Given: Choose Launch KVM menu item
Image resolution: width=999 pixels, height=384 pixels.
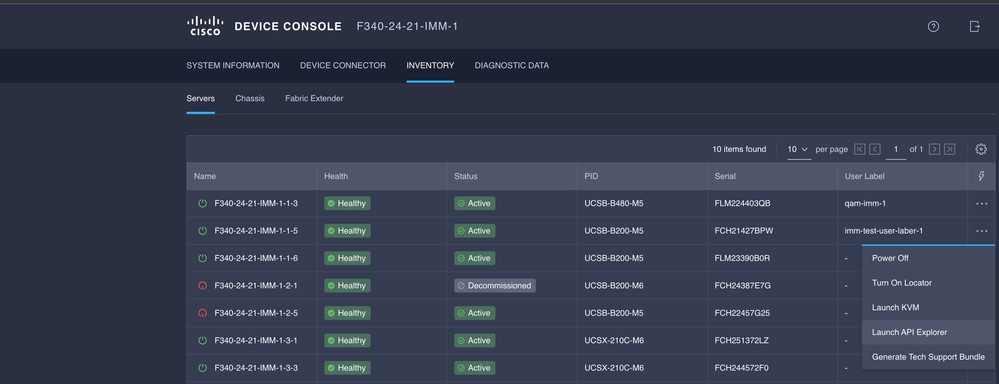Looking at the screenshot, I should pos(928,308).
